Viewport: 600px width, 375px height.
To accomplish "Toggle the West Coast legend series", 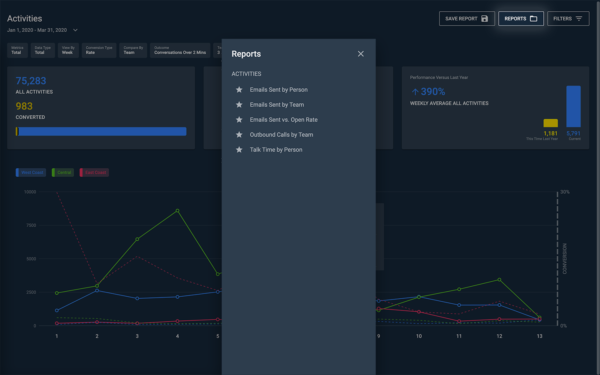I will 31,173.
